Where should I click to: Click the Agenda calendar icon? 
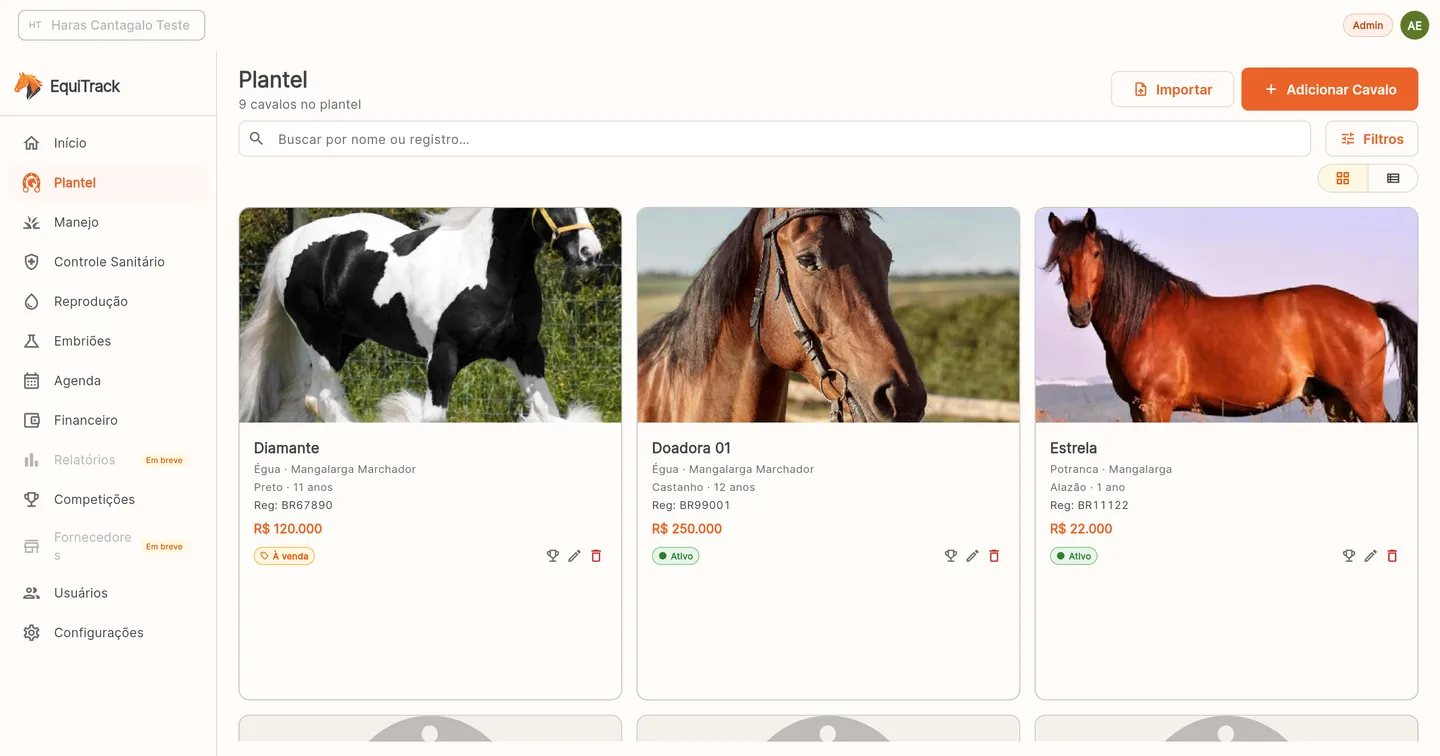tap(32, 381)
